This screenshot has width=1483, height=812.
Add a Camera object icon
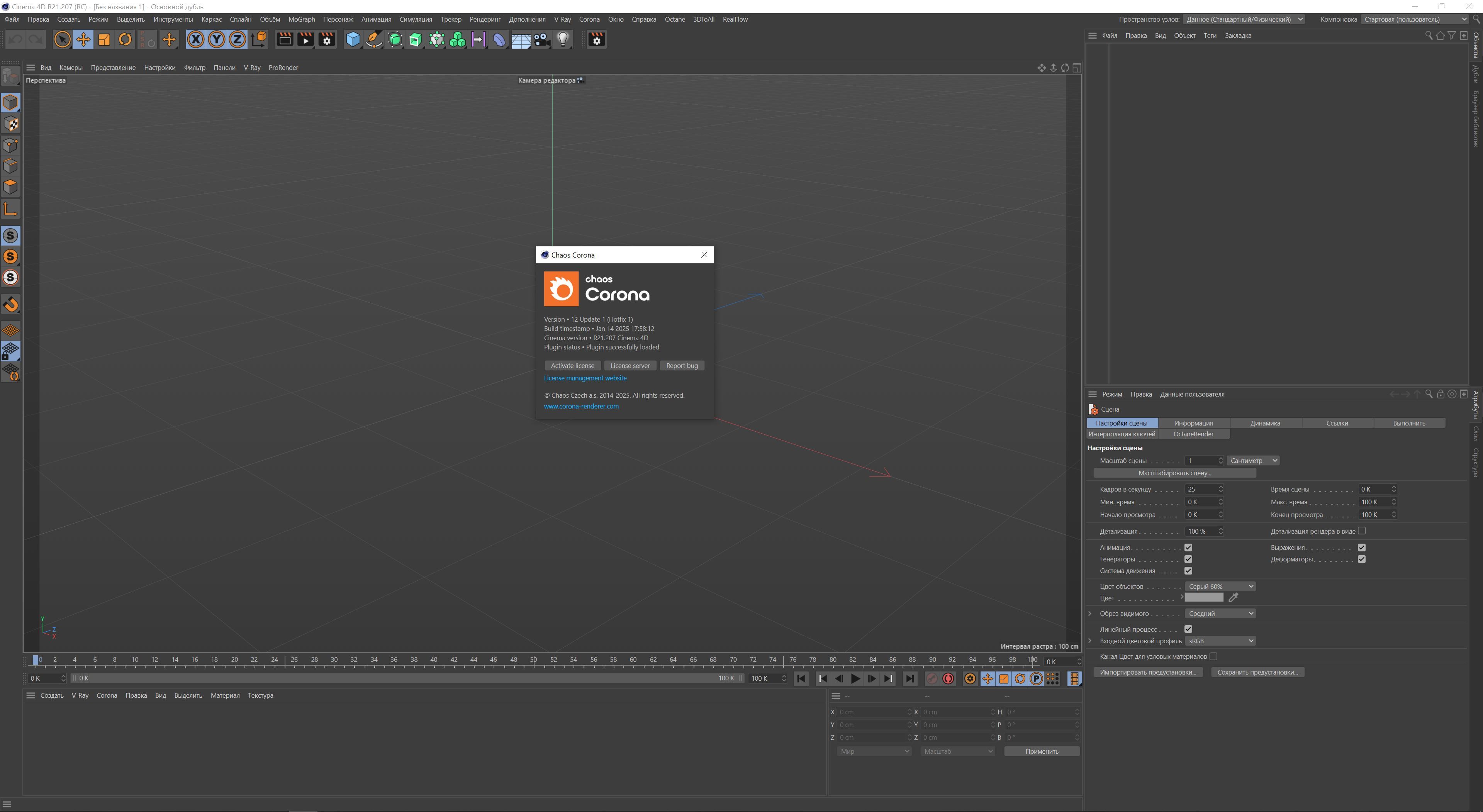pyautogui.click(x=542, y=40)
